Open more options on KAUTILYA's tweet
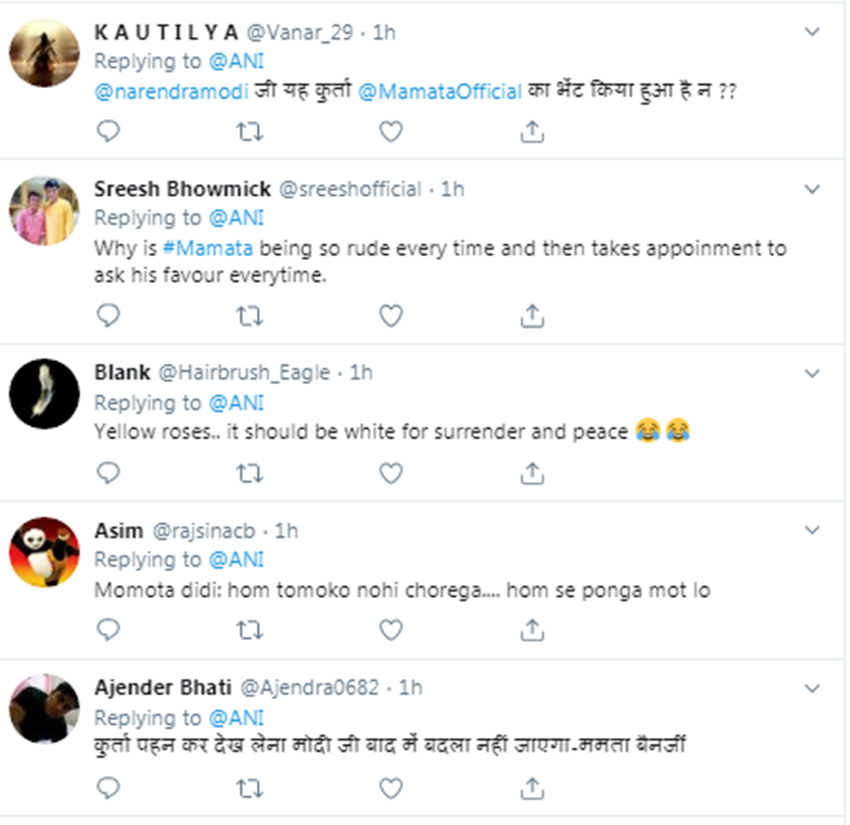 pos(813,32)
